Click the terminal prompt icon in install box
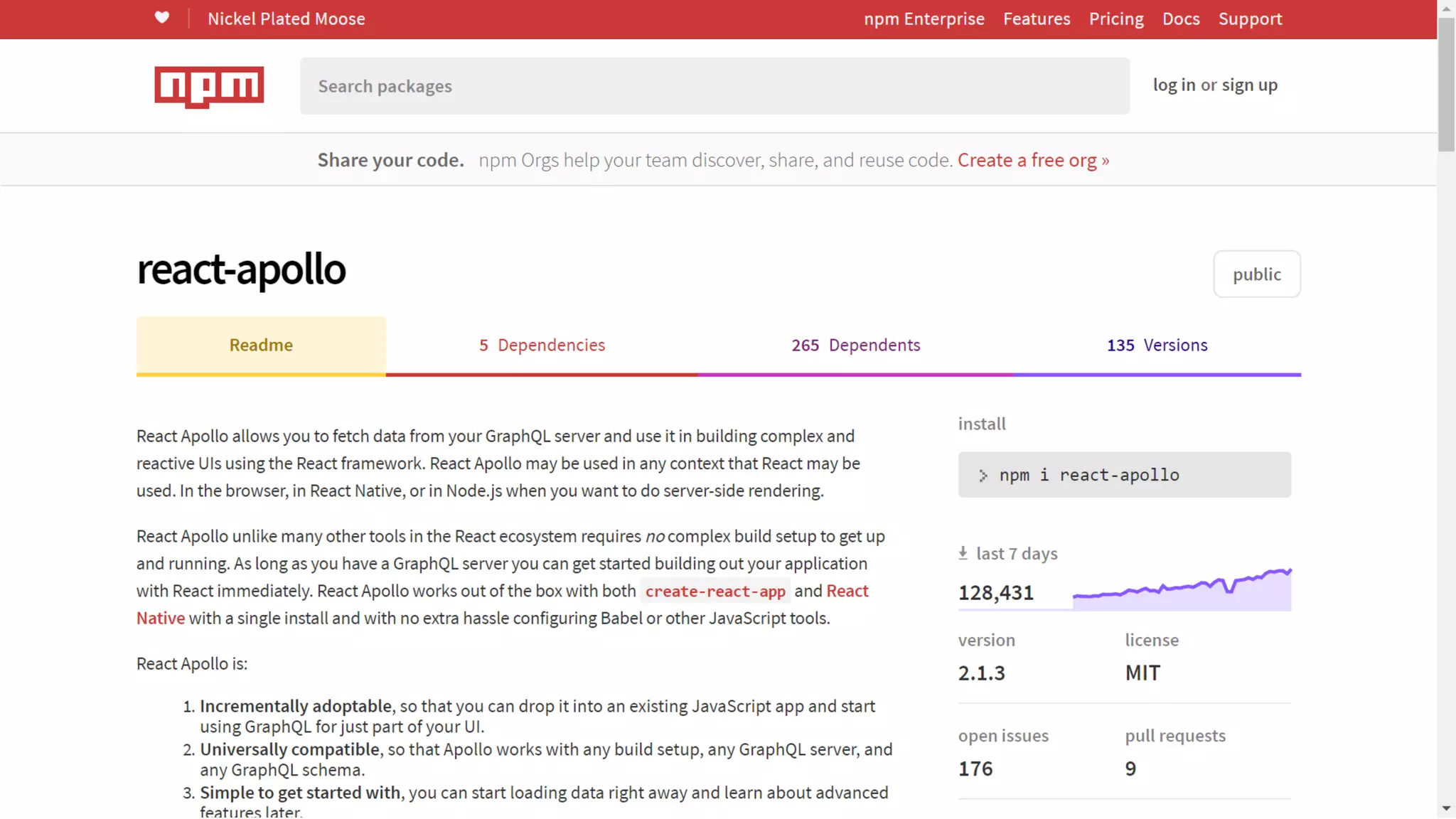 [983, 476]
